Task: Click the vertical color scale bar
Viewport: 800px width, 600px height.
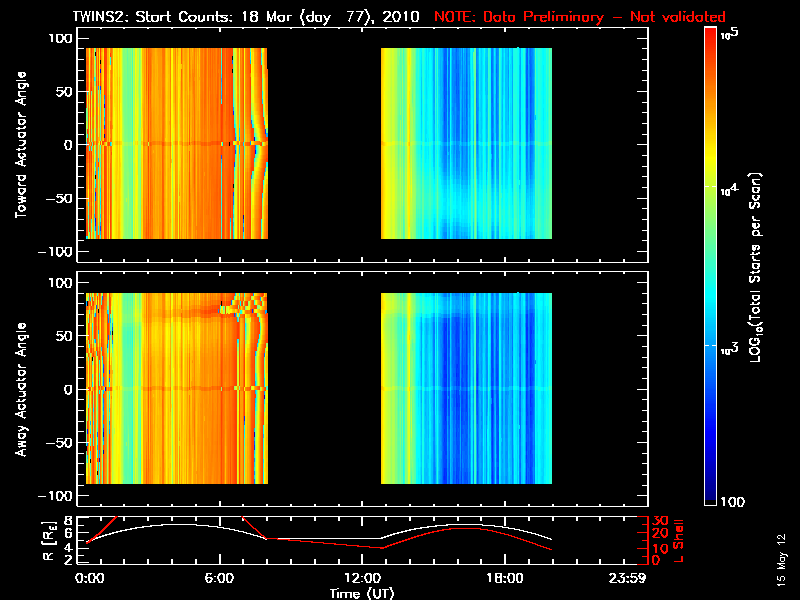Action: pos(711,268)
